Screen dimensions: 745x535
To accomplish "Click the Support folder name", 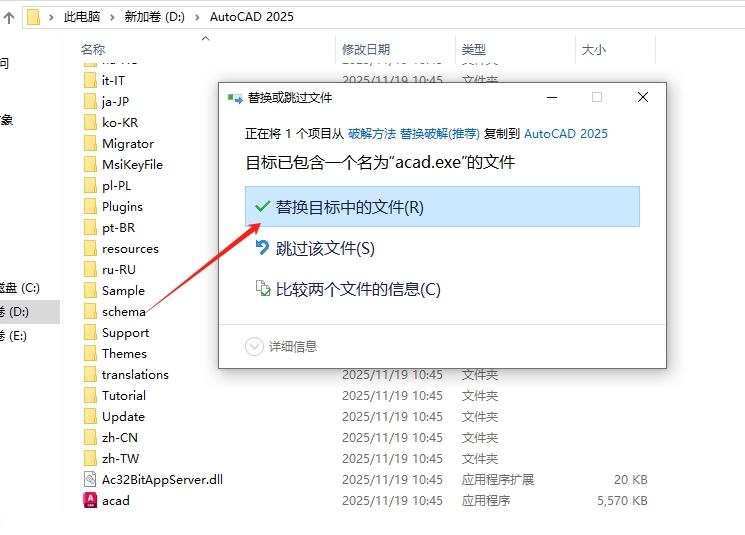I will click(x=125, y=332).
